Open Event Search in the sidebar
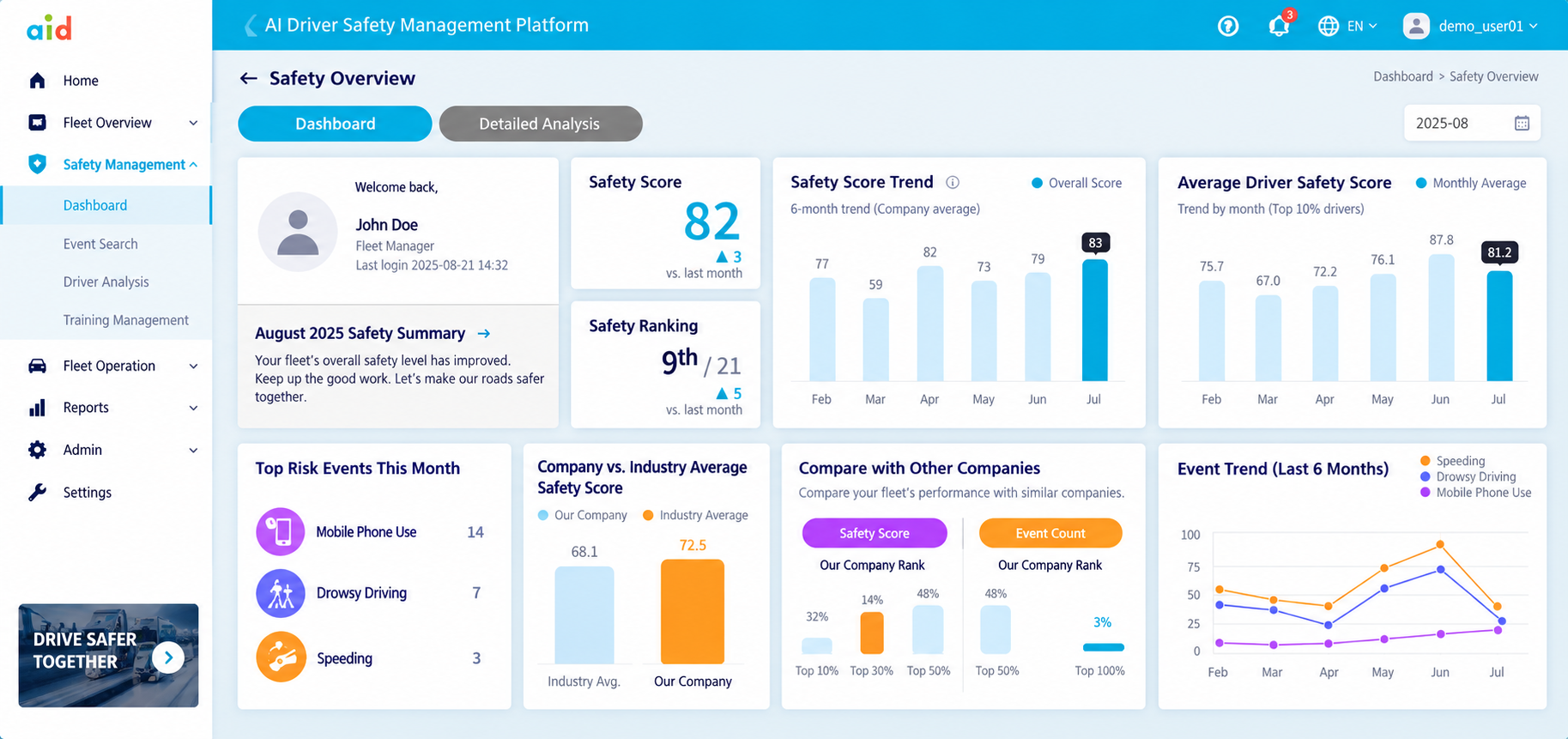This screenshot has height=739, width=1568. tap(100, 244)
